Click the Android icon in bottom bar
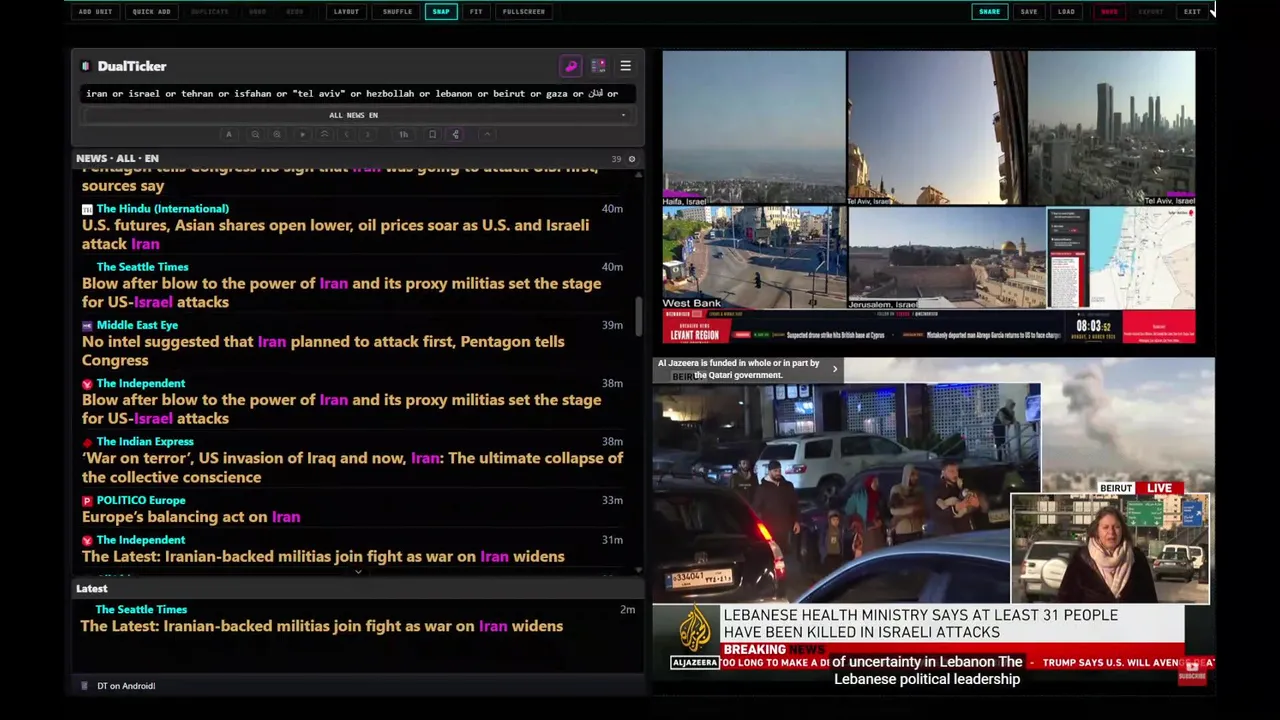This screenshot has height=720, width=1280. pyautogui.click(x=84, y=686)
